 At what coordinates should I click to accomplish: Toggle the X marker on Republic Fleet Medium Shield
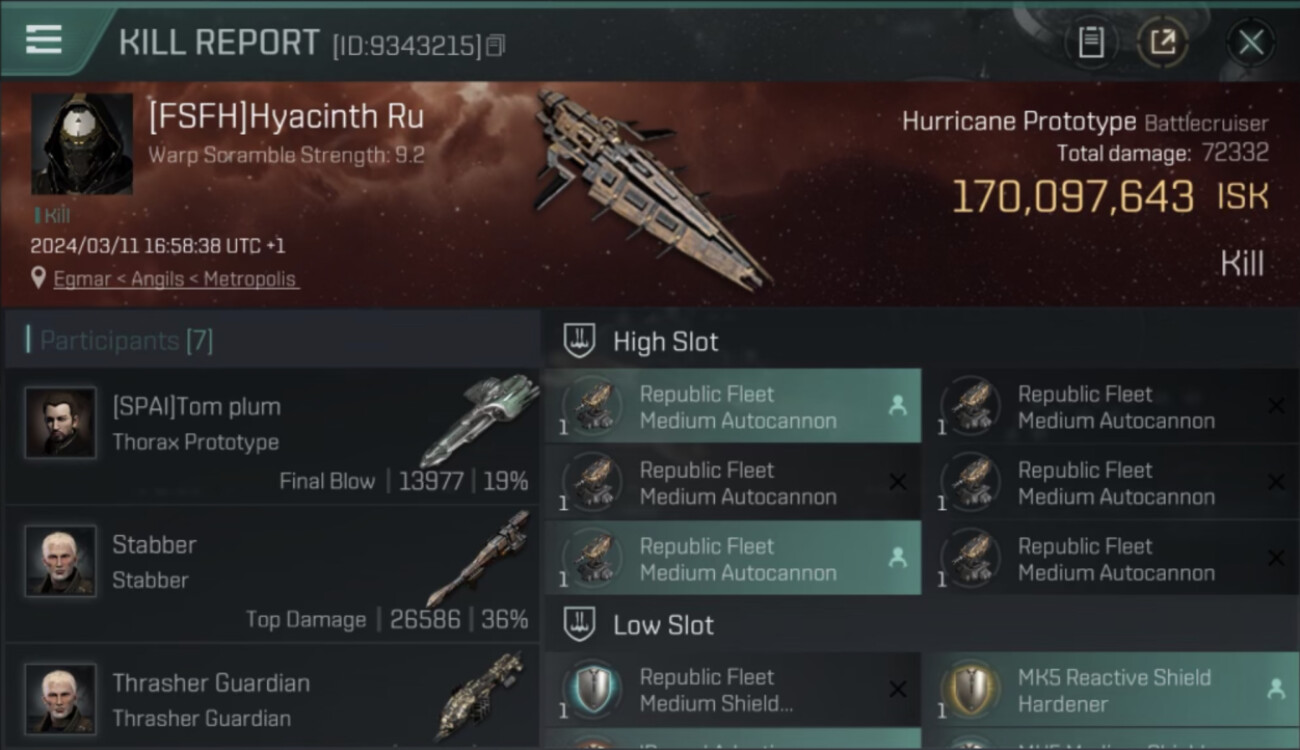tap(897, 689)
